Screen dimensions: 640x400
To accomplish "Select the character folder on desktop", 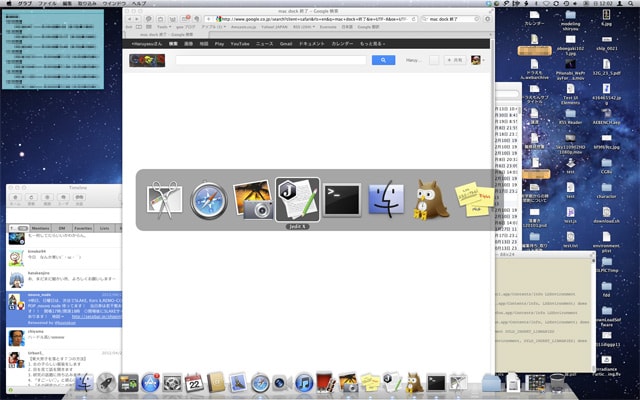I will pos(606,191).
